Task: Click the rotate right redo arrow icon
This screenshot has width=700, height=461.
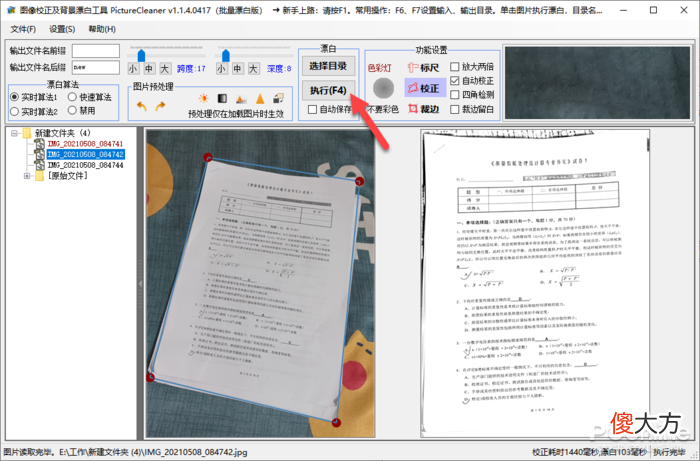Action: 160,106
